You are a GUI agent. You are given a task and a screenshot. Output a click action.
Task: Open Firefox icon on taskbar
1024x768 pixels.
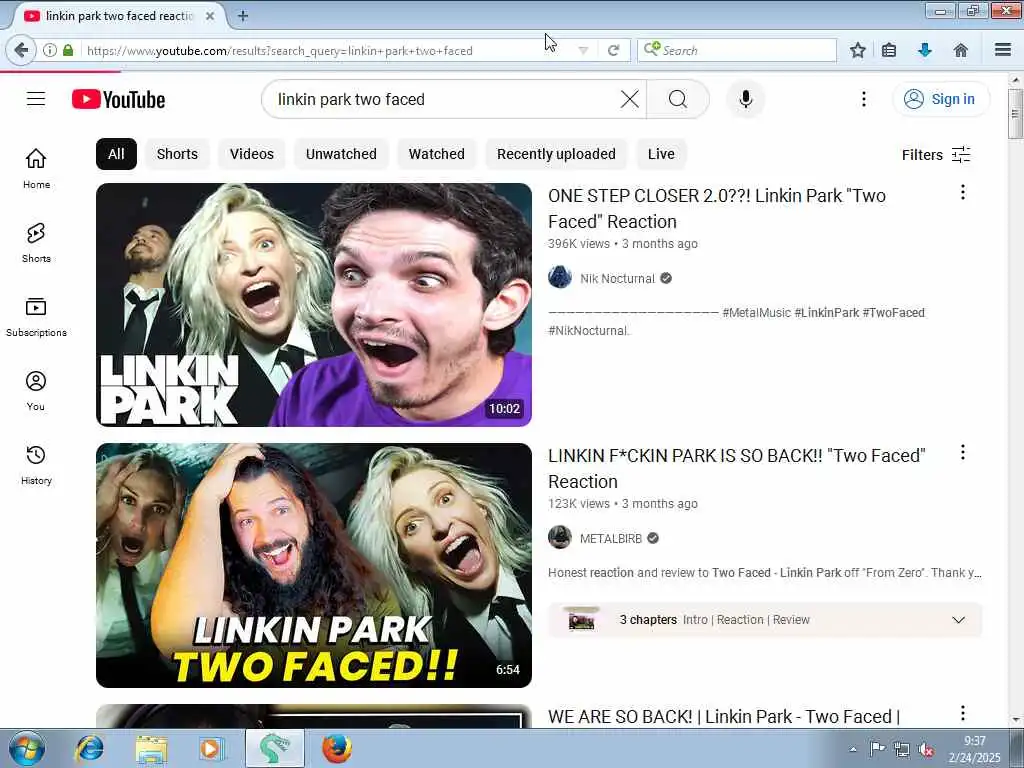click(x=337, y=748)
